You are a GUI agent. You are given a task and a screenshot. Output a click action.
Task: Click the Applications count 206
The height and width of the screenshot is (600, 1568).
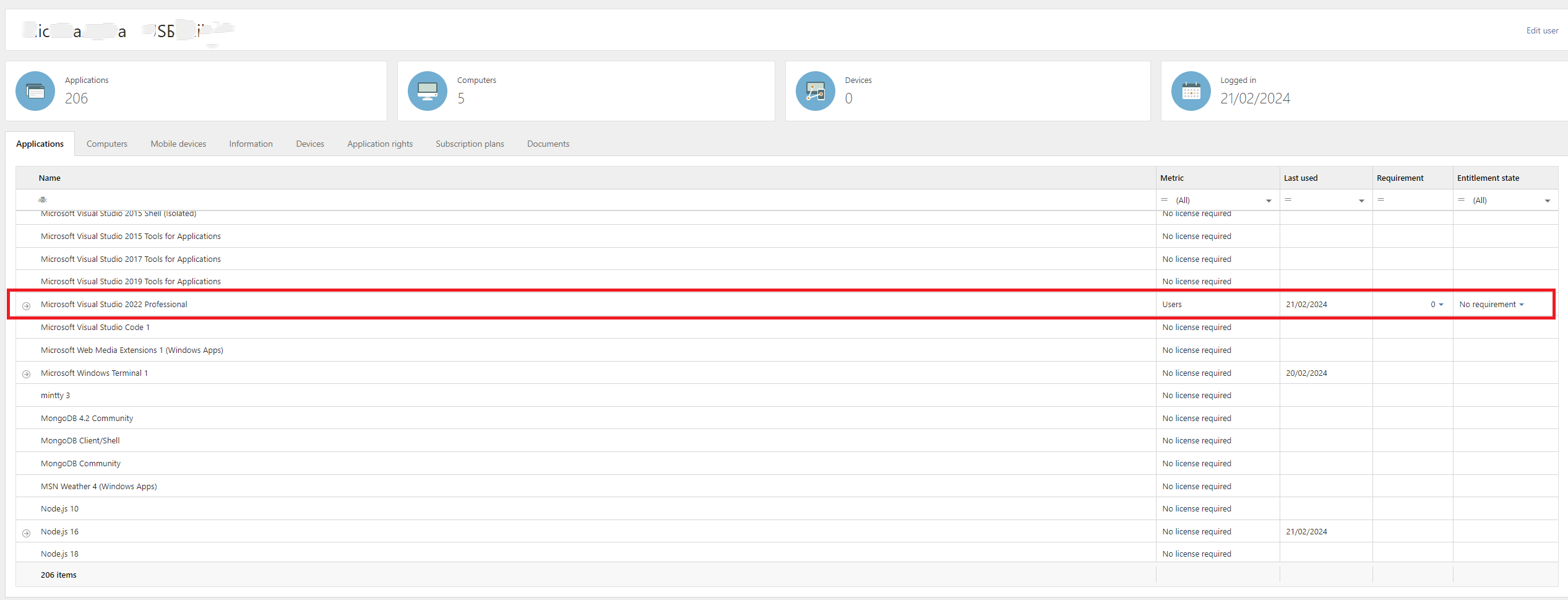coord(76,98)
